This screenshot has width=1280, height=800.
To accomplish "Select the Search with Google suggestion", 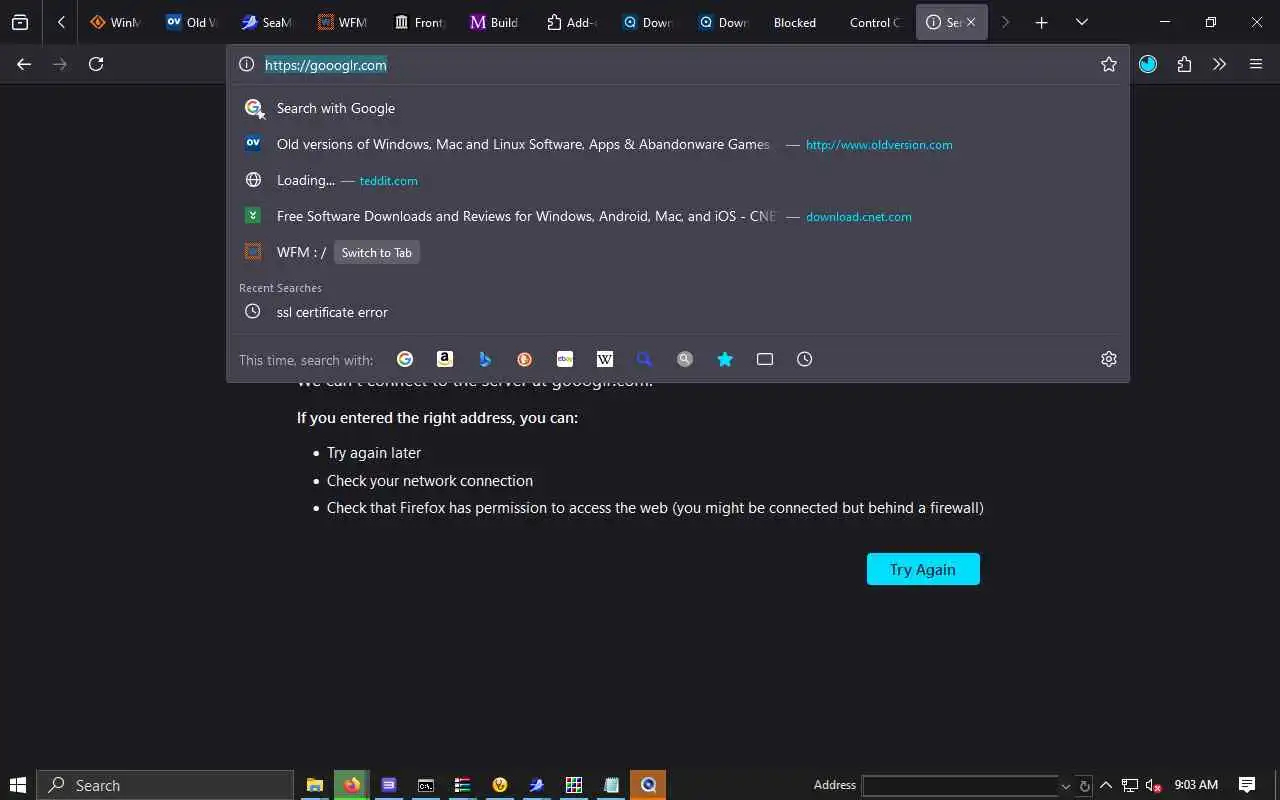I will [x=678, y=108].
